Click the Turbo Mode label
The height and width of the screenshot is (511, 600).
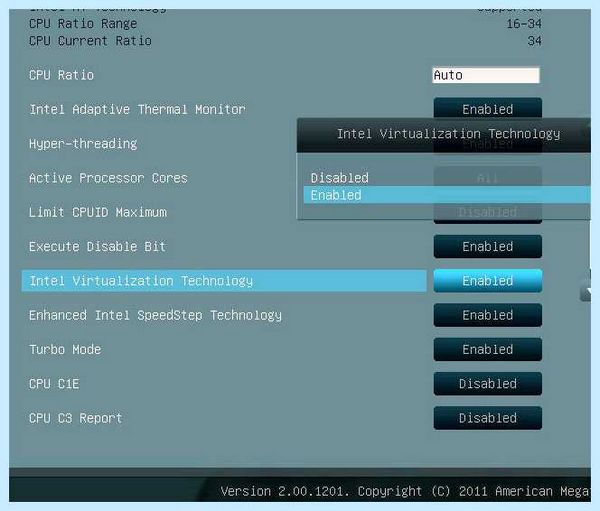click(65, 349)
